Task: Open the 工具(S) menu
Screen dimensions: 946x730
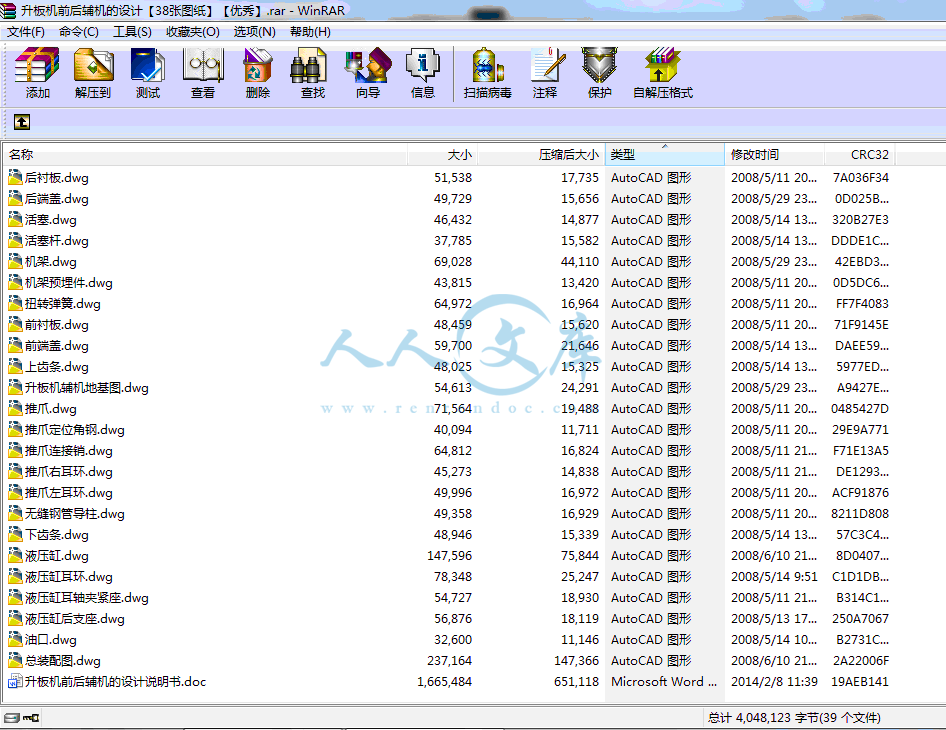Action: (x=132, y=31)
